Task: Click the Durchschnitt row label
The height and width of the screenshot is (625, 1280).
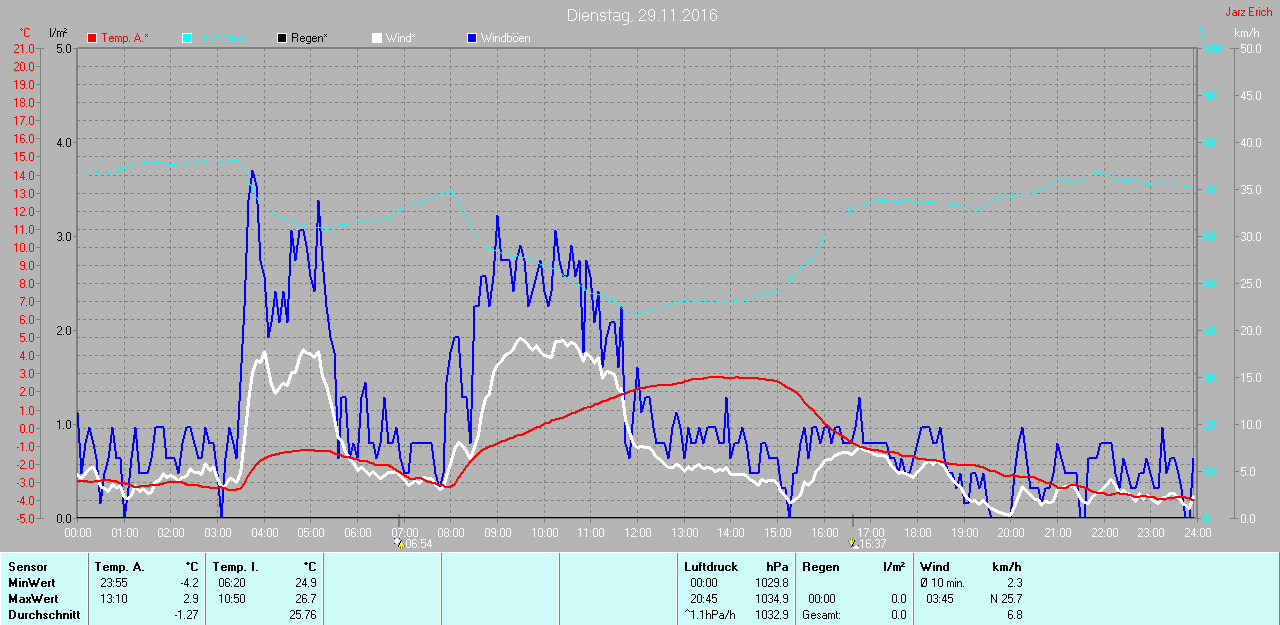Action: tap(44, 615)
